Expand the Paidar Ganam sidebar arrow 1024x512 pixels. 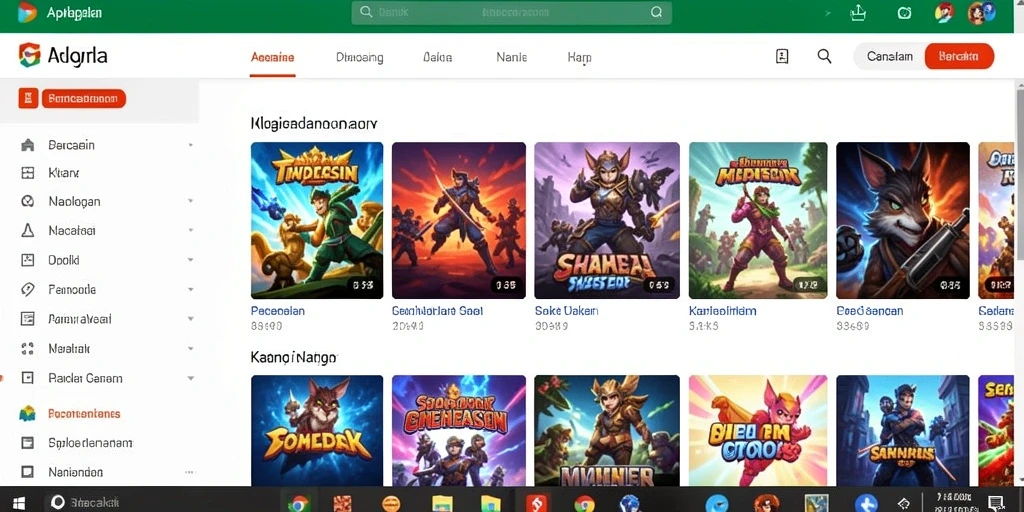tap(191, 377)
